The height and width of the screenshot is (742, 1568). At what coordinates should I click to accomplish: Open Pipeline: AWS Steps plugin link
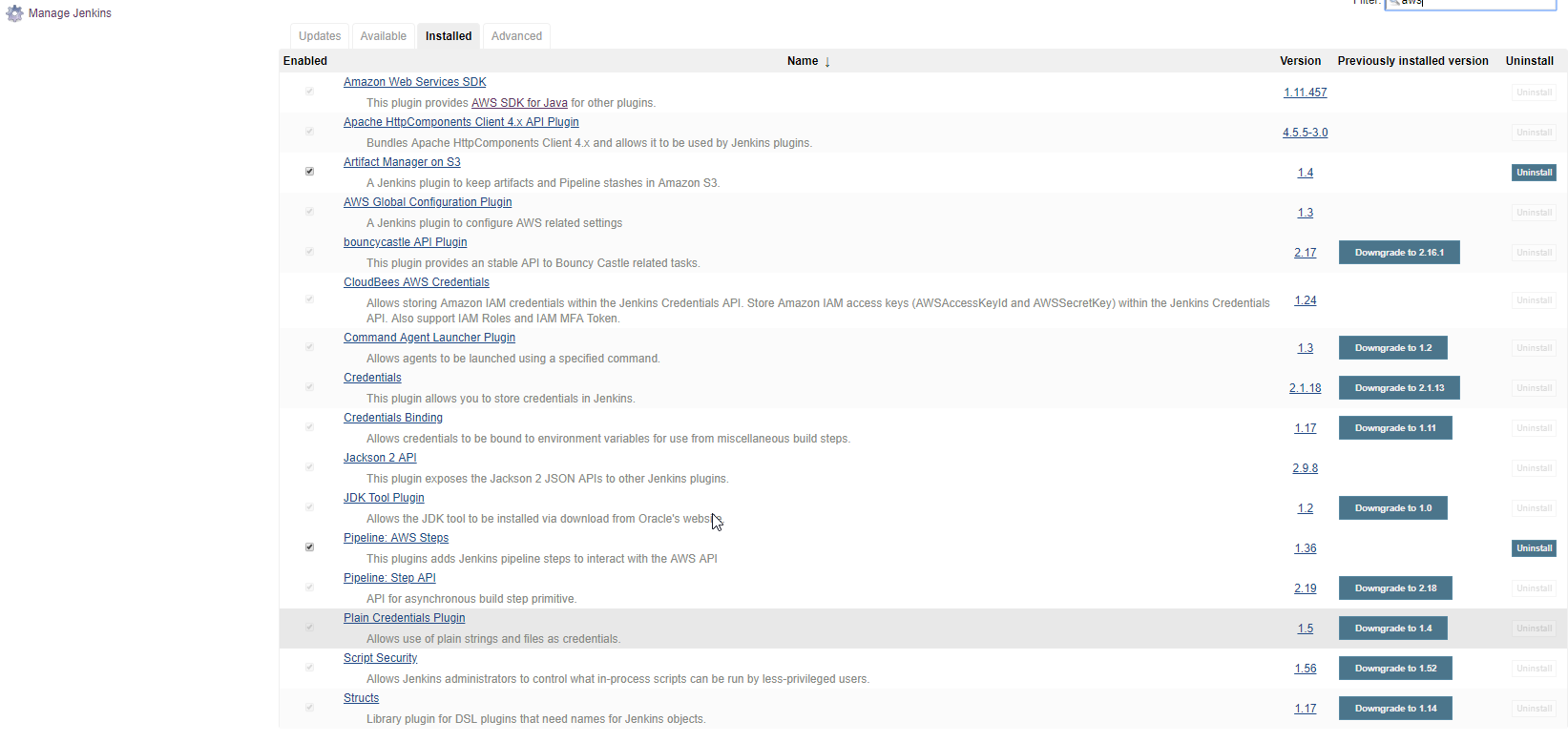[x=396, y=538]
